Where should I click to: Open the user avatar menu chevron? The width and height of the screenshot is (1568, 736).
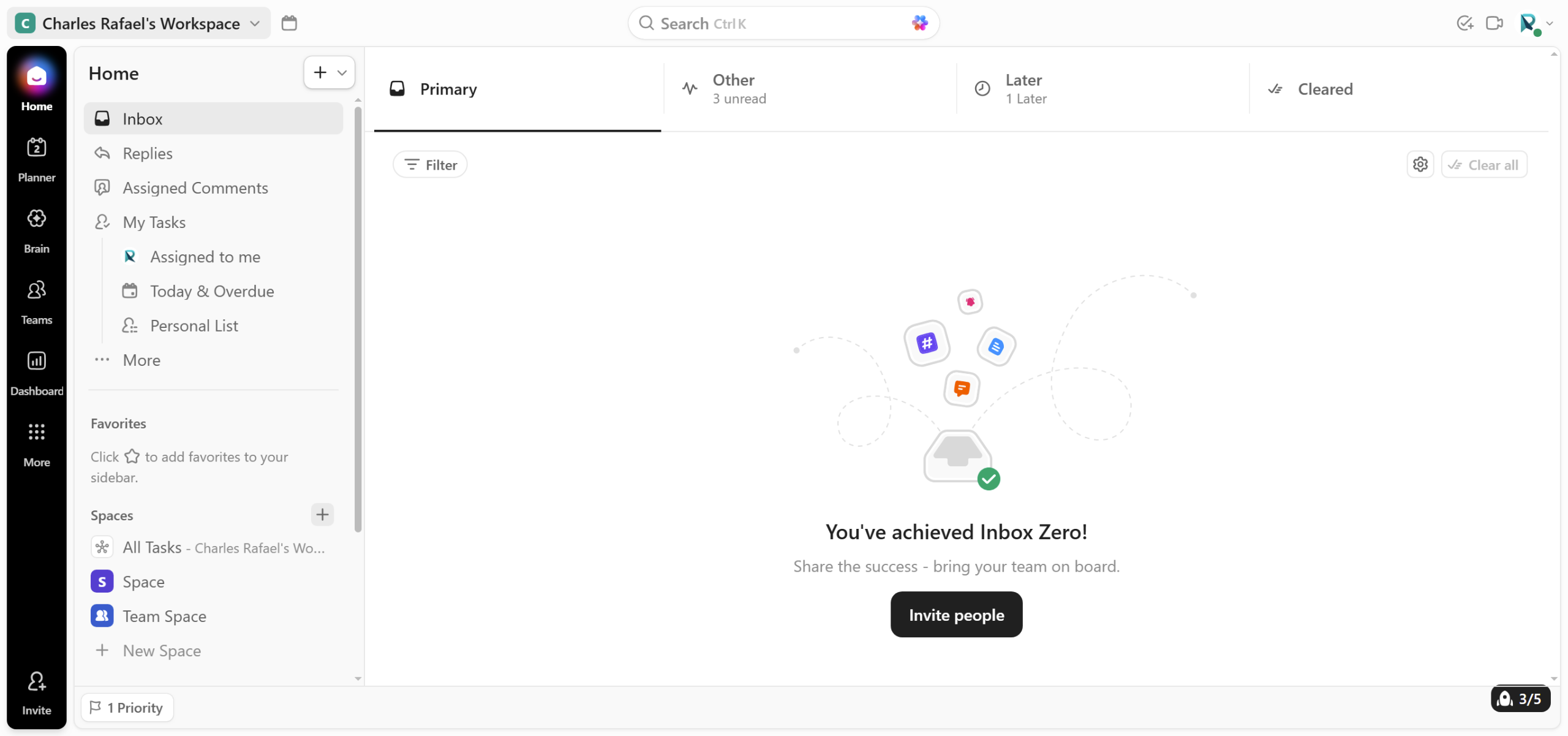(1550, 23)
